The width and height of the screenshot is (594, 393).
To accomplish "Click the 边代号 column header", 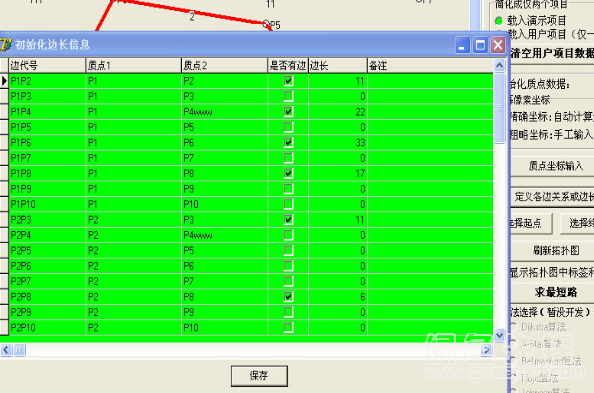I will click(x=47, y=66).
